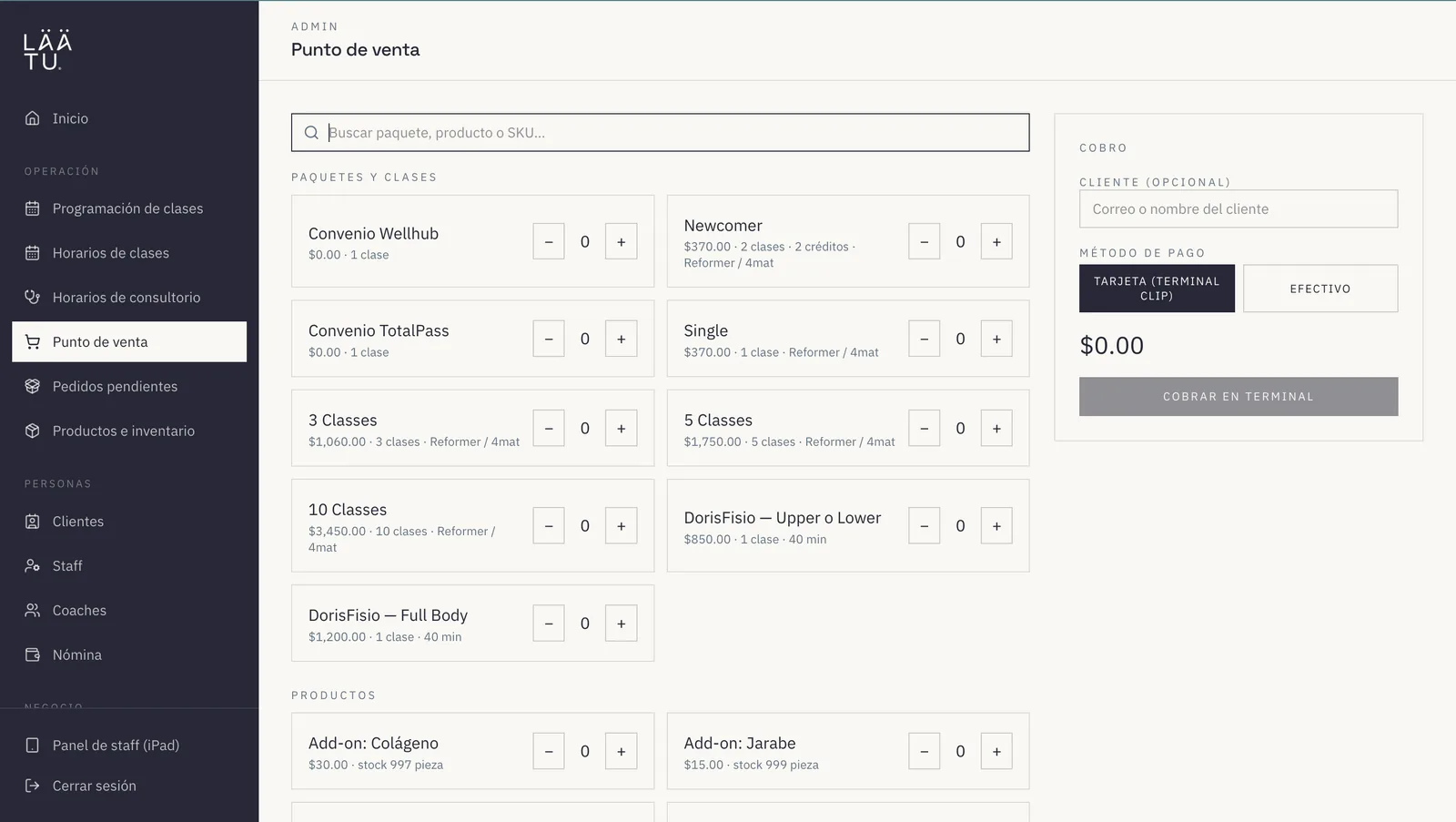Add one 5 Classes package

[x=996, y=428]
